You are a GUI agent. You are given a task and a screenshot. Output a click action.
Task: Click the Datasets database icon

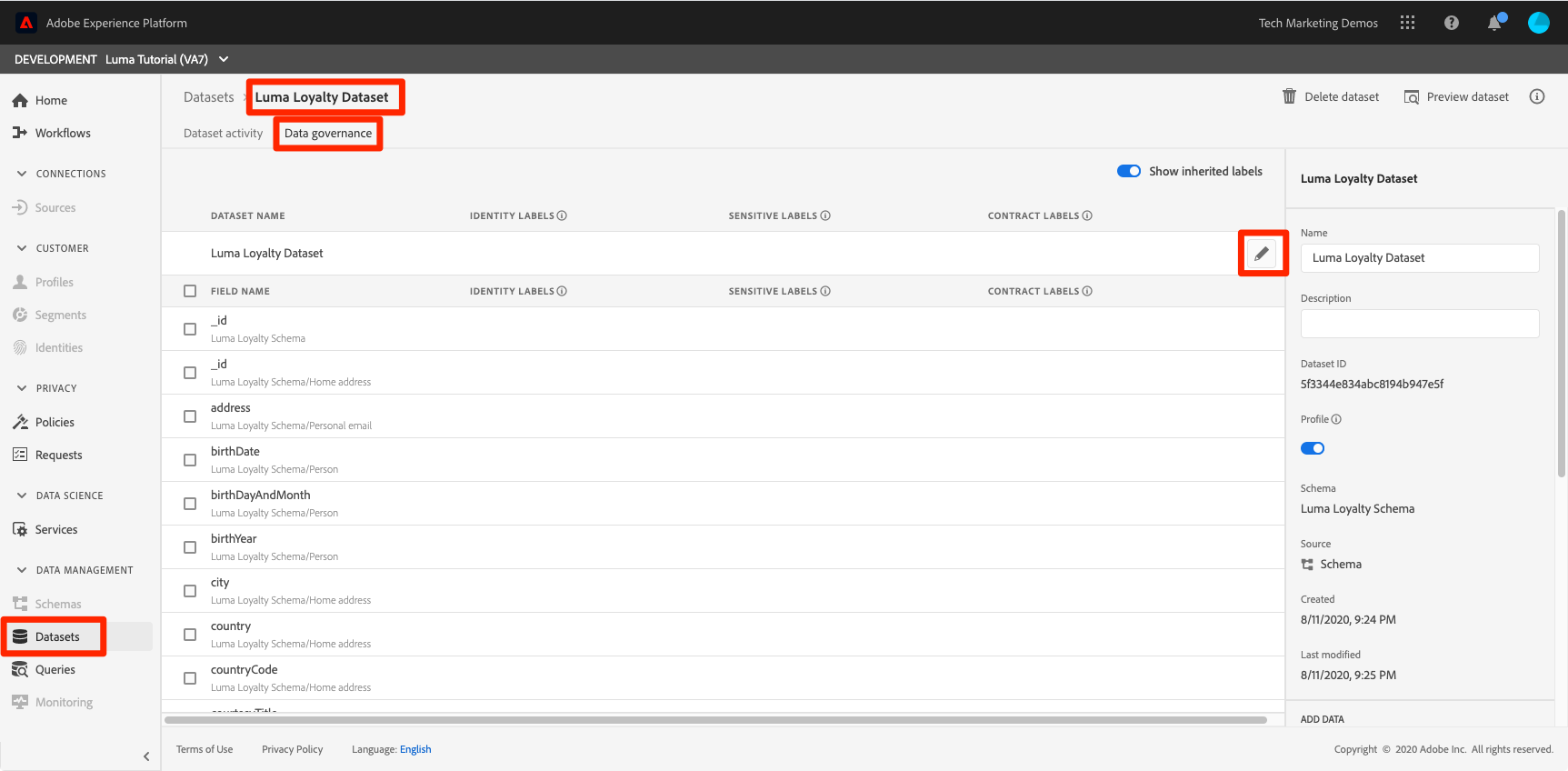point(20,636)
